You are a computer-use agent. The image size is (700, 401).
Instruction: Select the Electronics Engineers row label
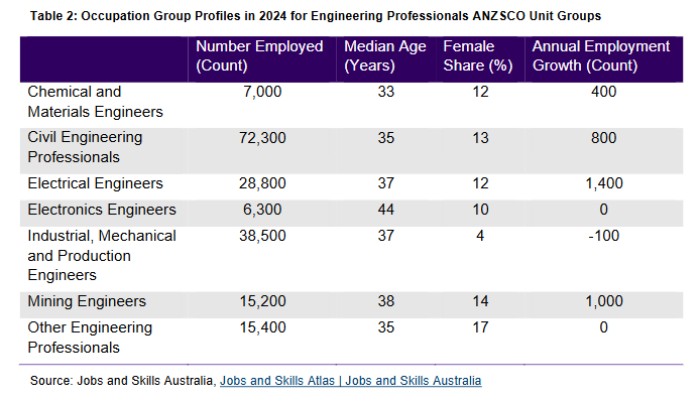point(102,210)
